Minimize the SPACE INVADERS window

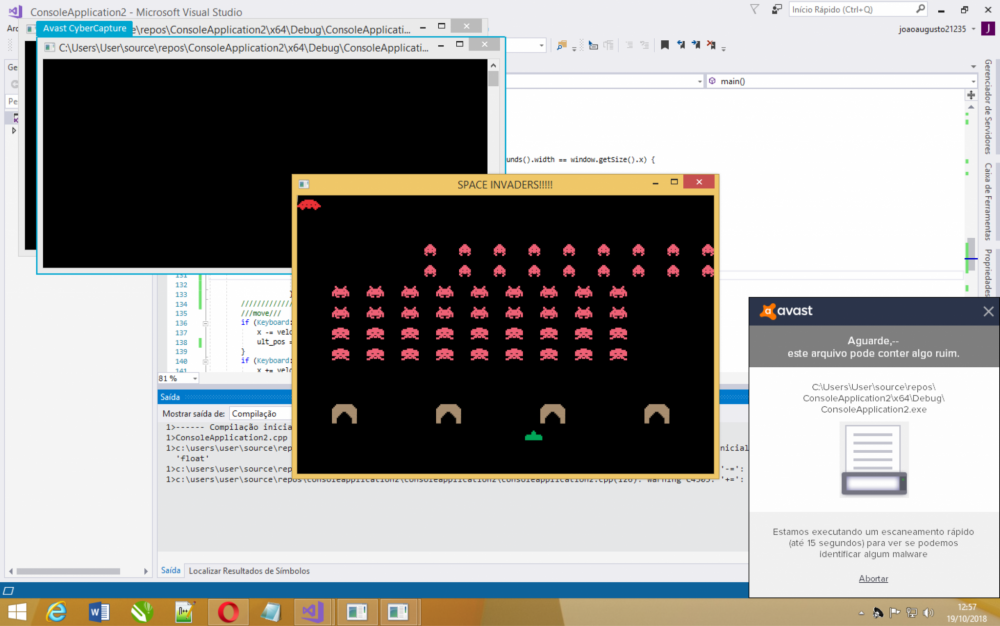655,183
